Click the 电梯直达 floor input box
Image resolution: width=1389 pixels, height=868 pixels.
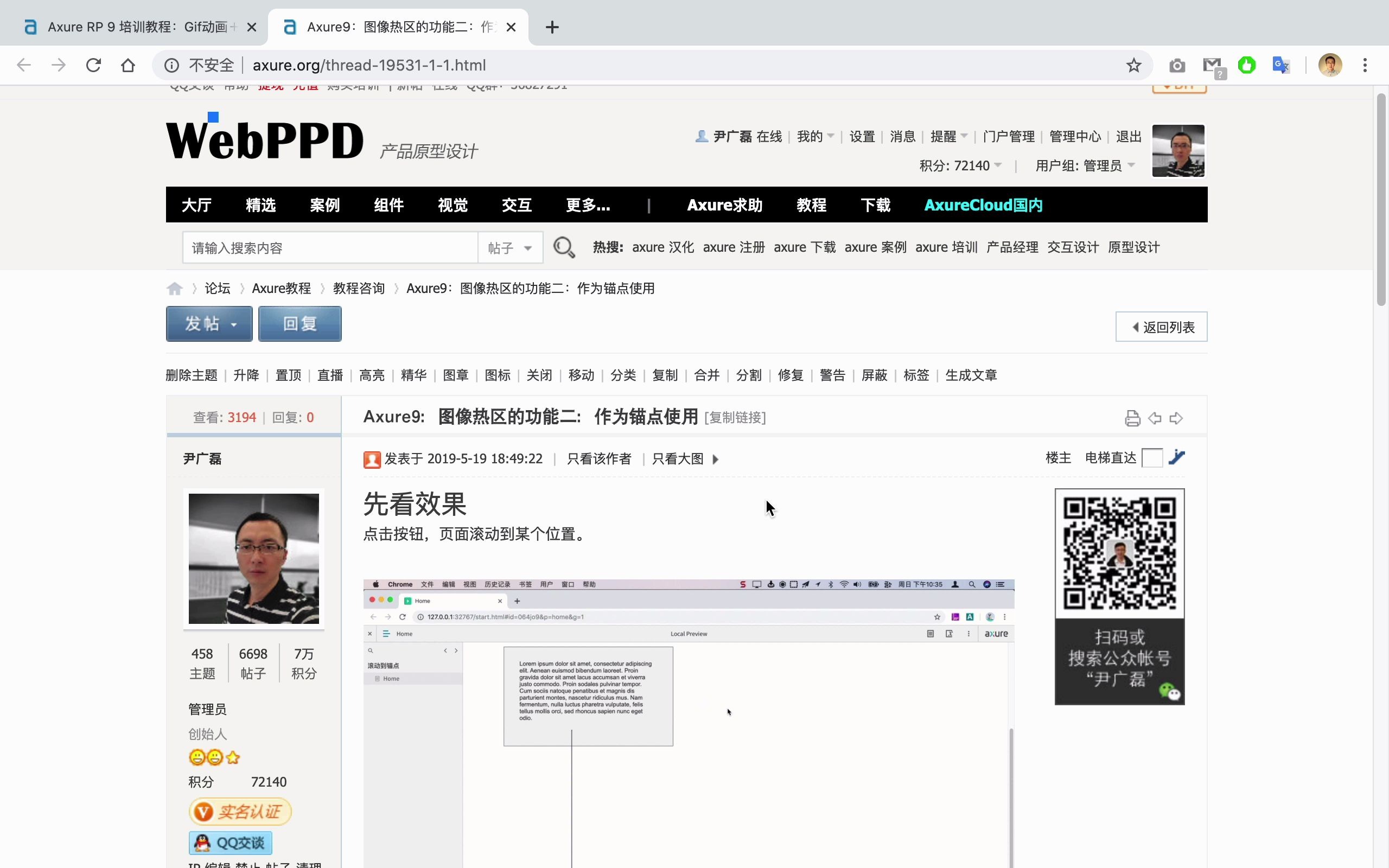(x=1152, y=457)
